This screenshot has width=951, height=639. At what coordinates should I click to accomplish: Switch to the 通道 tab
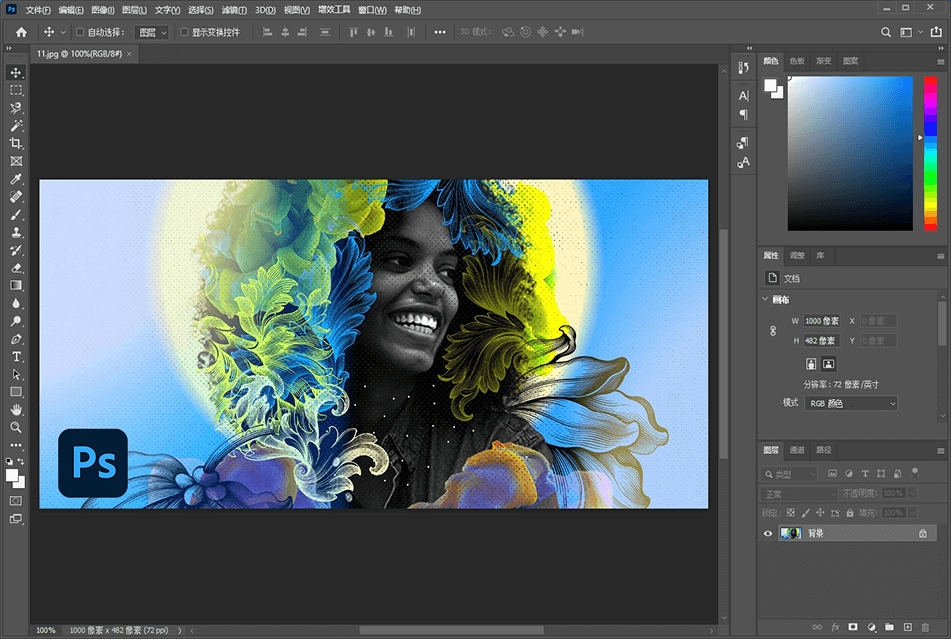pyautogui.click(x=796, y=450)
